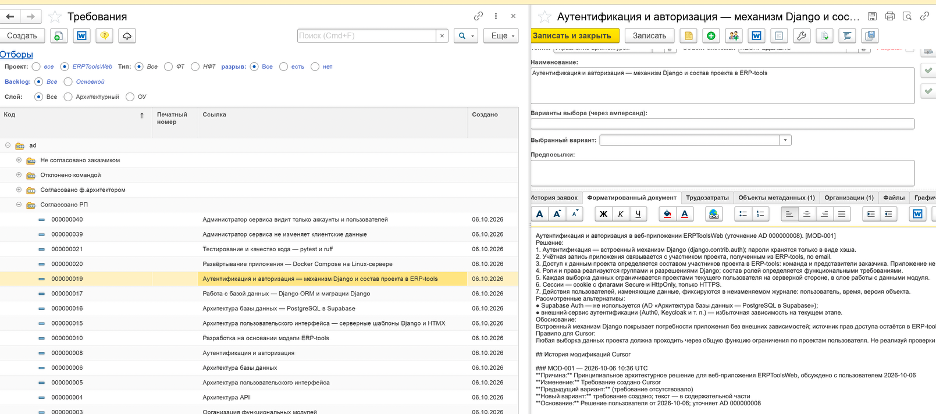Click the green plus circle icon
The image size is (936, 414).
(711, 36)
